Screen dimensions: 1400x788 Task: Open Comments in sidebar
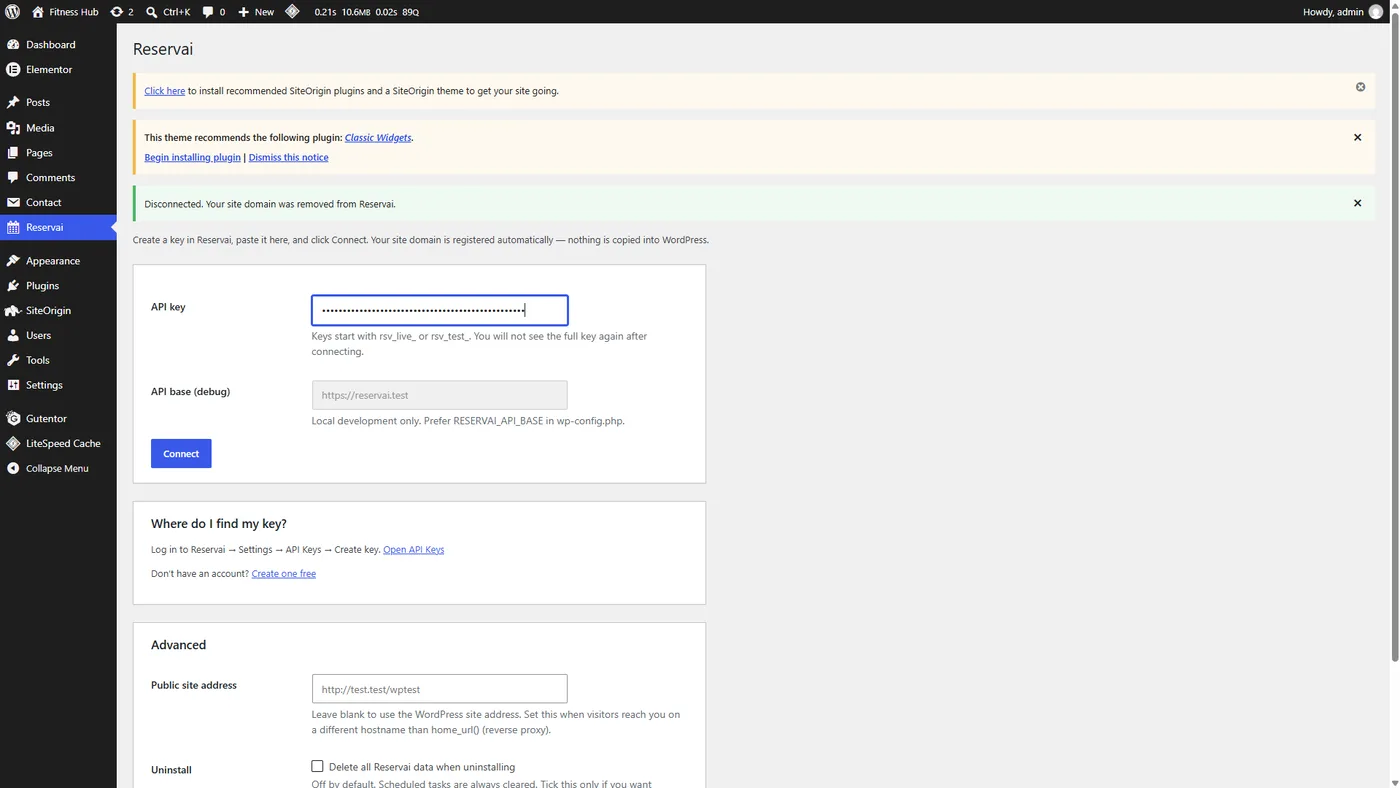click(58, 178)
